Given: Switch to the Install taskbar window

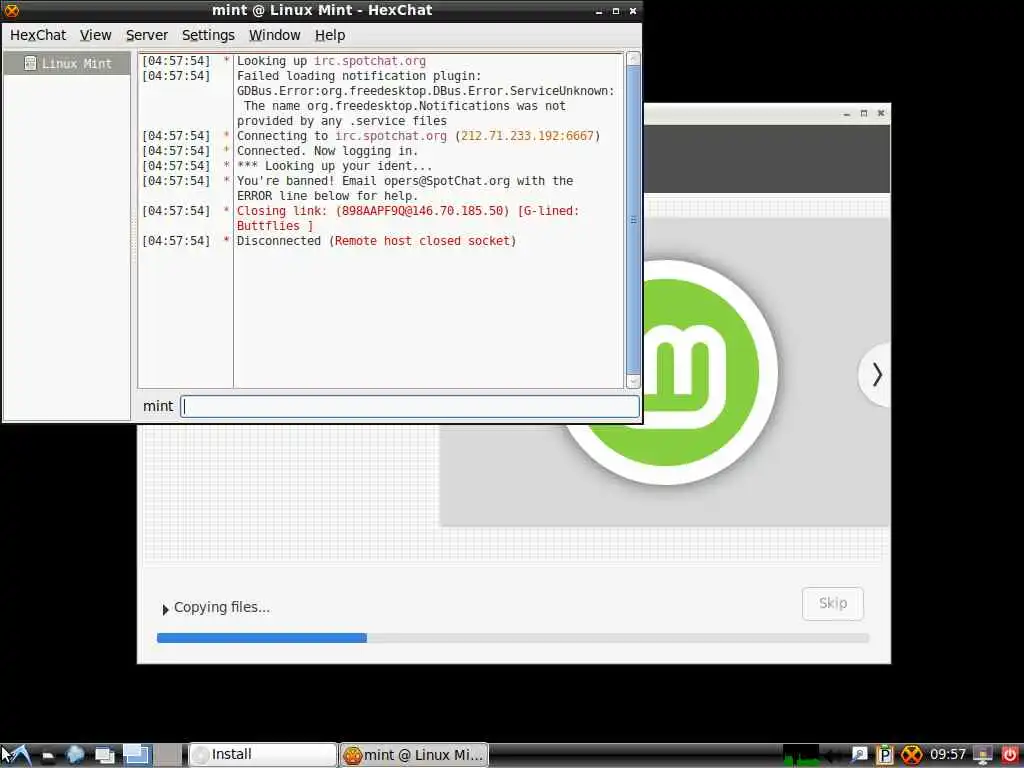Looking at the screenshot, I should 263,754.
